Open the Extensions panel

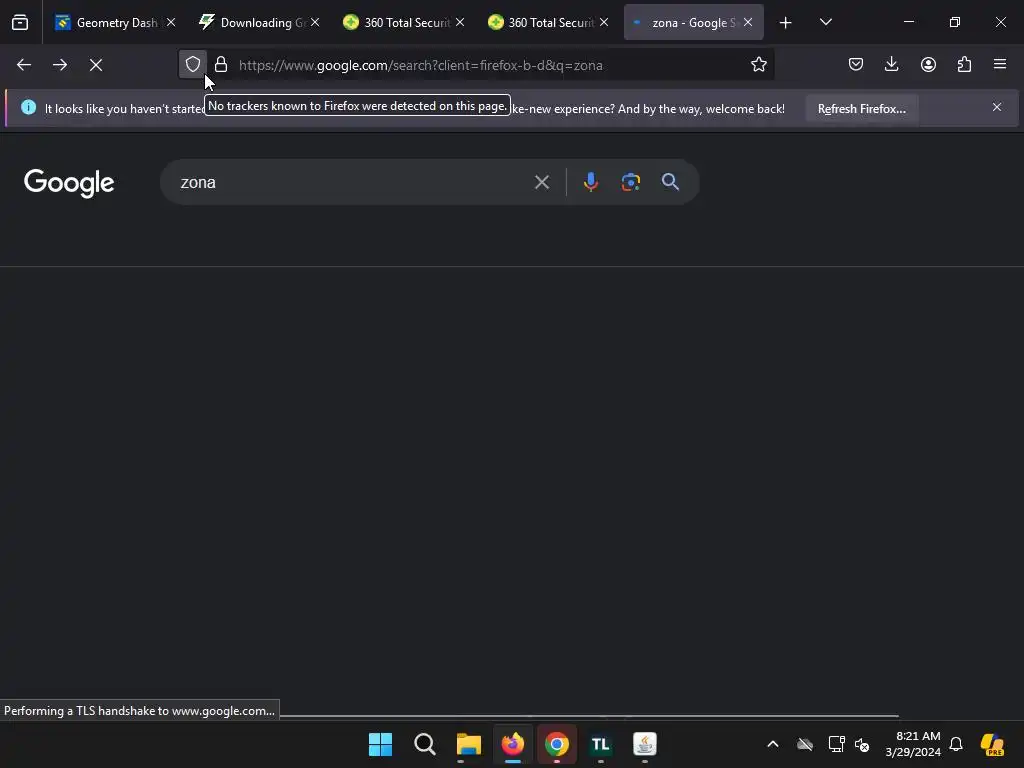964,64
